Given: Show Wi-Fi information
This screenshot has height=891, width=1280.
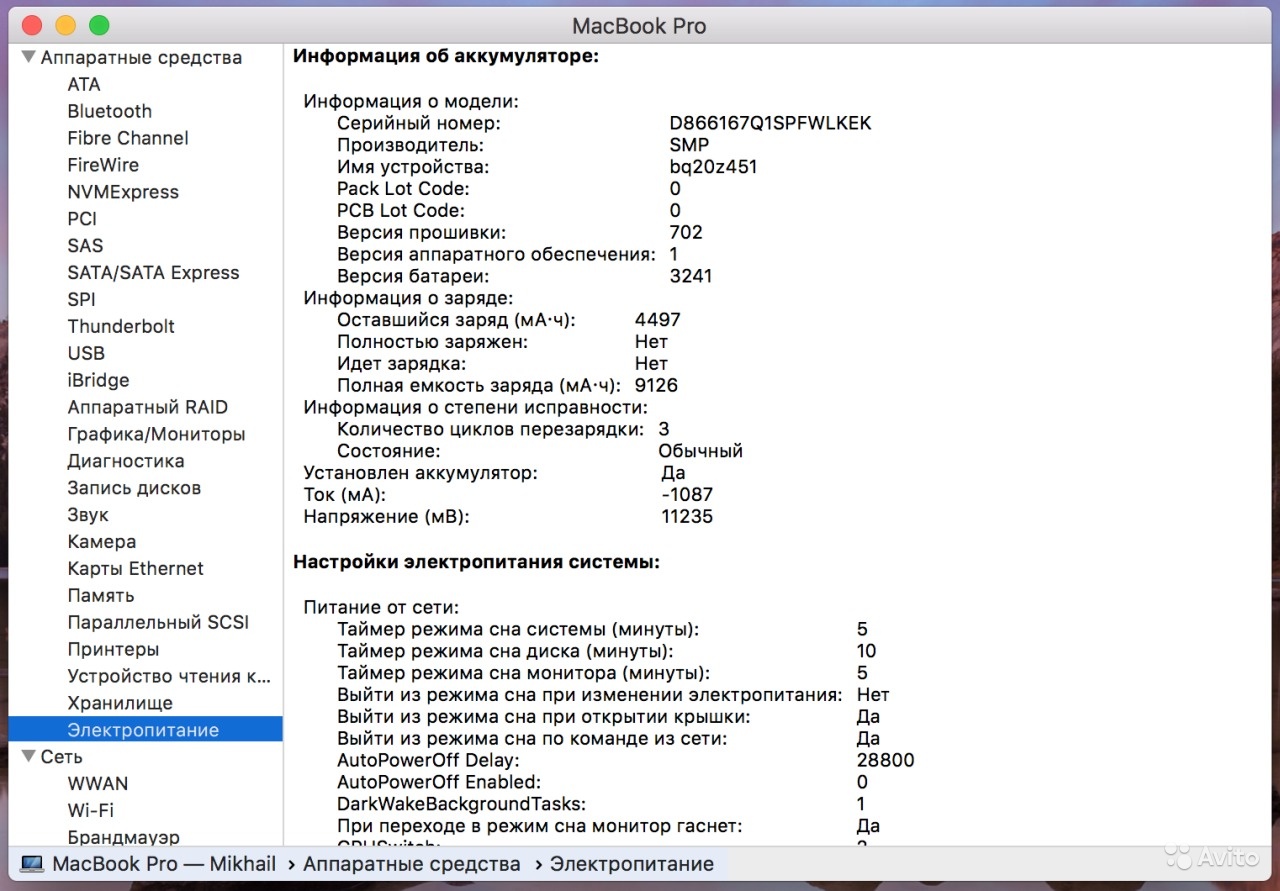Looking at the screenshot, I should (91, 811).
